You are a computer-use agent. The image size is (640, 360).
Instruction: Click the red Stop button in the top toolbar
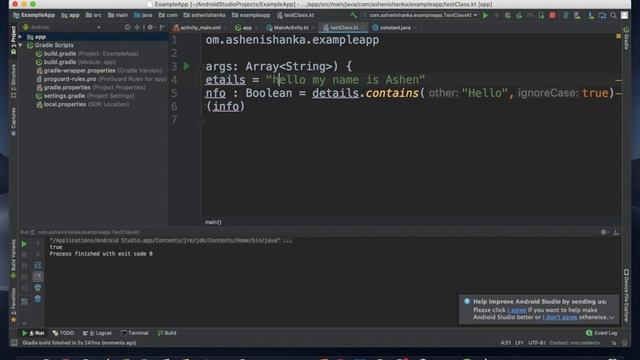pyautogui.click(x=552, y=16)
